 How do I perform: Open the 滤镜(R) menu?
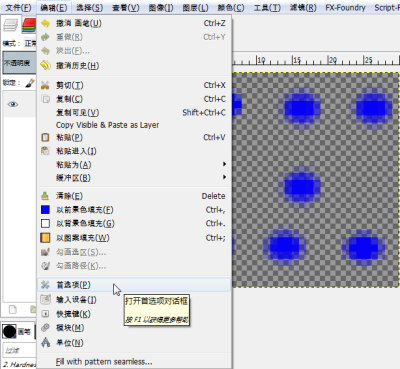tap(303, 7)
